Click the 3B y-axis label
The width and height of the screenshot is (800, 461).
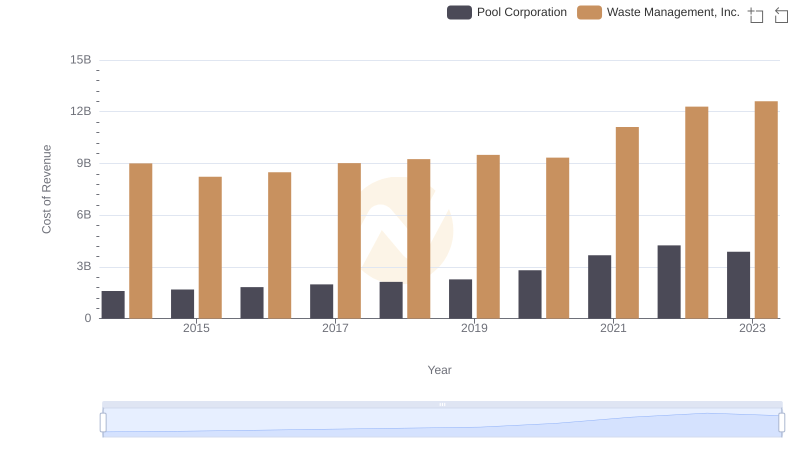coord(84,266)
